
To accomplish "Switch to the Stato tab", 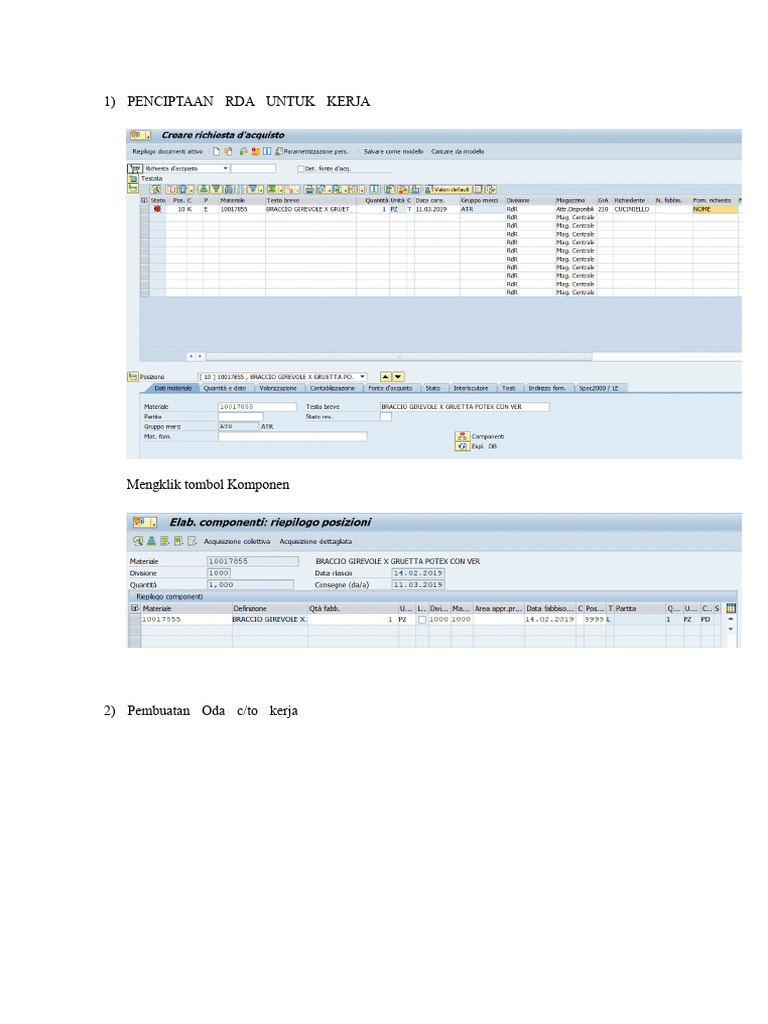I will (433, 388).
